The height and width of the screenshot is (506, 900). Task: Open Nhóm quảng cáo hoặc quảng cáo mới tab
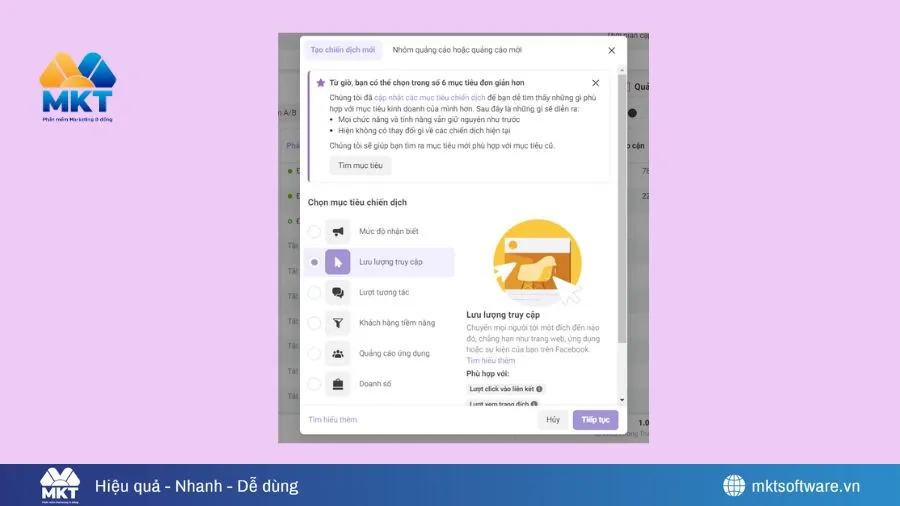pos(457,50)
